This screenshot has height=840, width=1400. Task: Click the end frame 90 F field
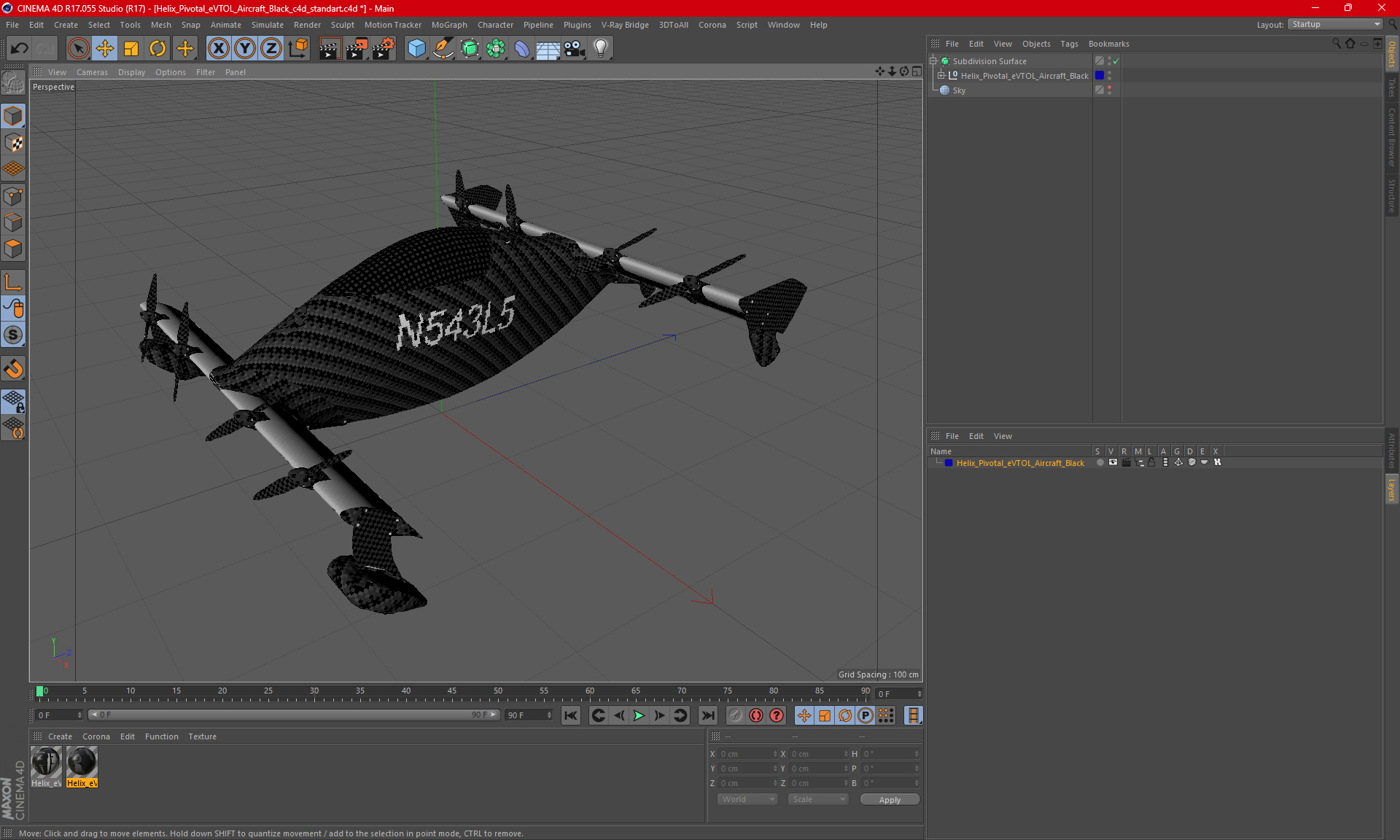[x=529, y=715]
